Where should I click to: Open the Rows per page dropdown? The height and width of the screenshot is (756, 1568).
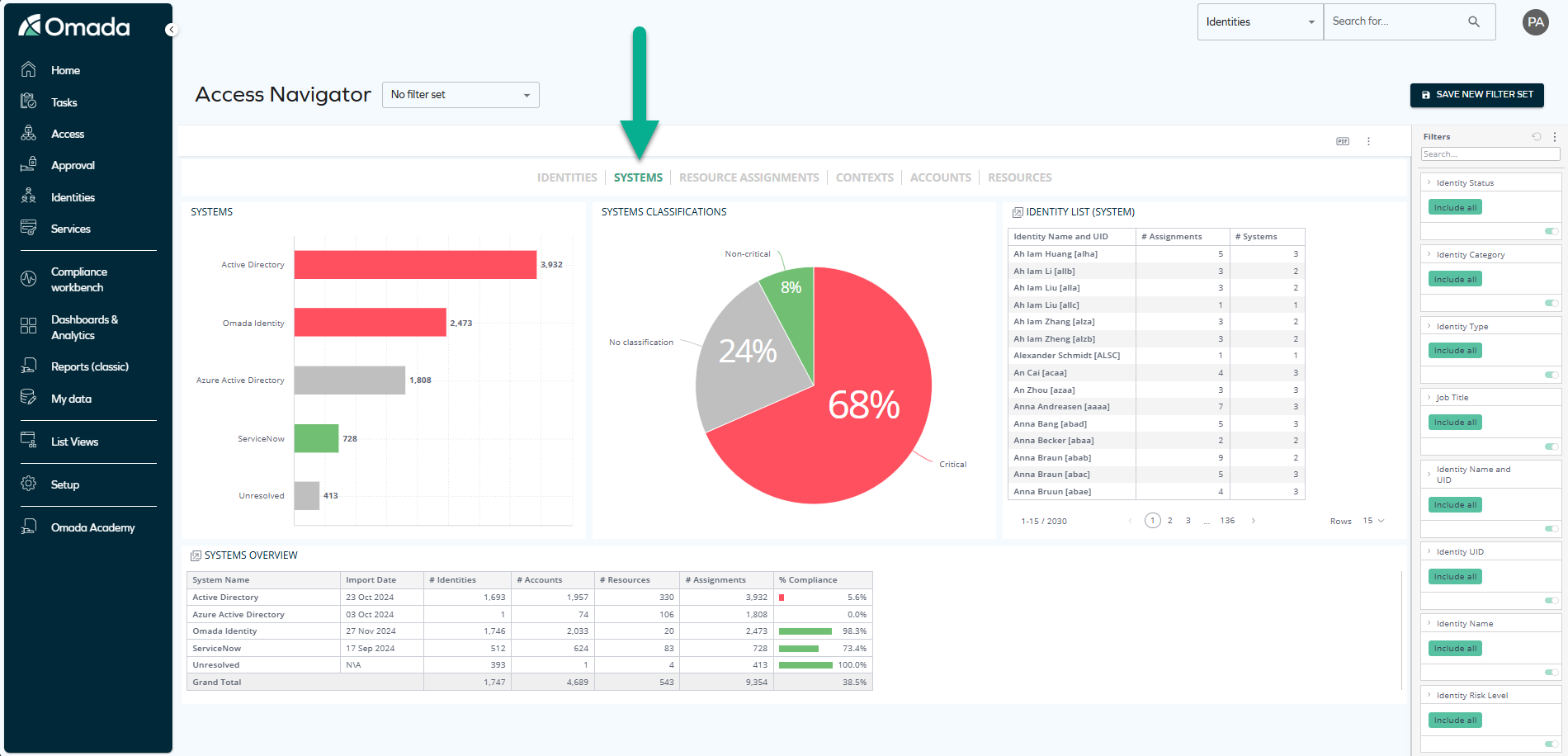coord(1373,521)
